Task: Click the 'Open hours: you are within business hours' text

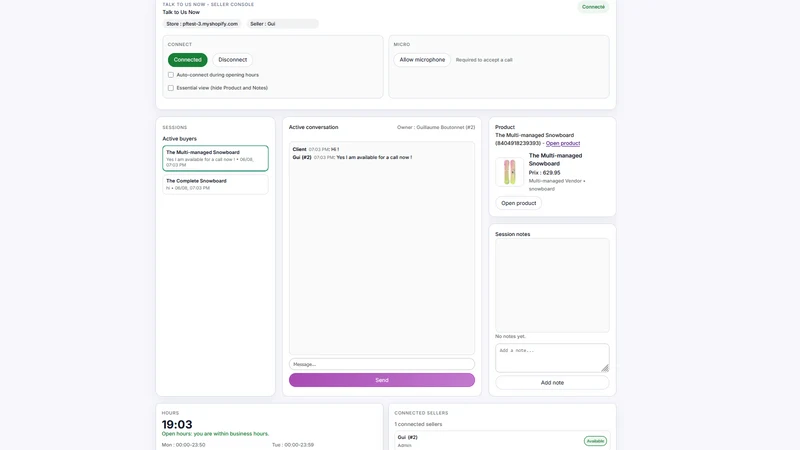Action: point(215,434)
